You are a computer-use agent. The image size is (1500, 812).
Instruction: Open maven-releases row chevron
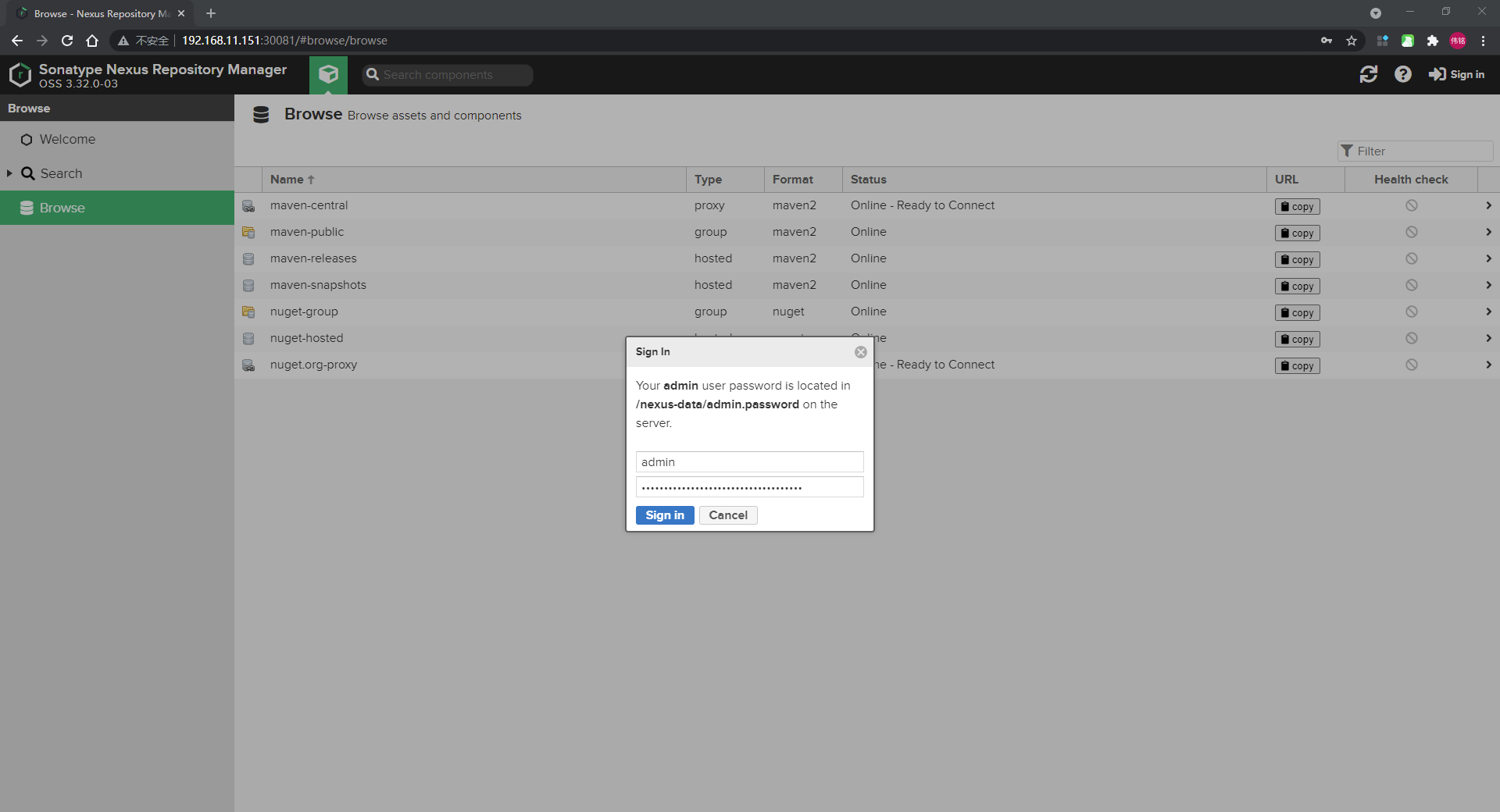click(1488, 258)
